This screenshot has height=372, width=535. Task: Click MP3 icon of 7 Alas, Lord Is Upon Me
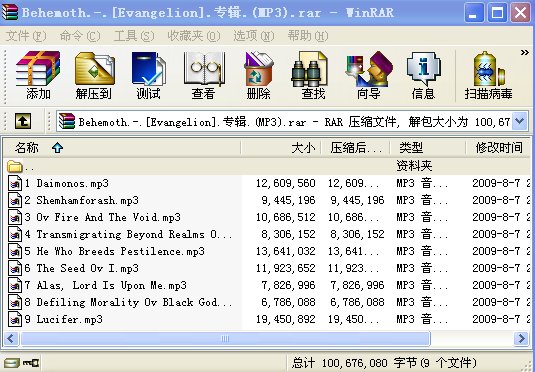coord(15,285)
